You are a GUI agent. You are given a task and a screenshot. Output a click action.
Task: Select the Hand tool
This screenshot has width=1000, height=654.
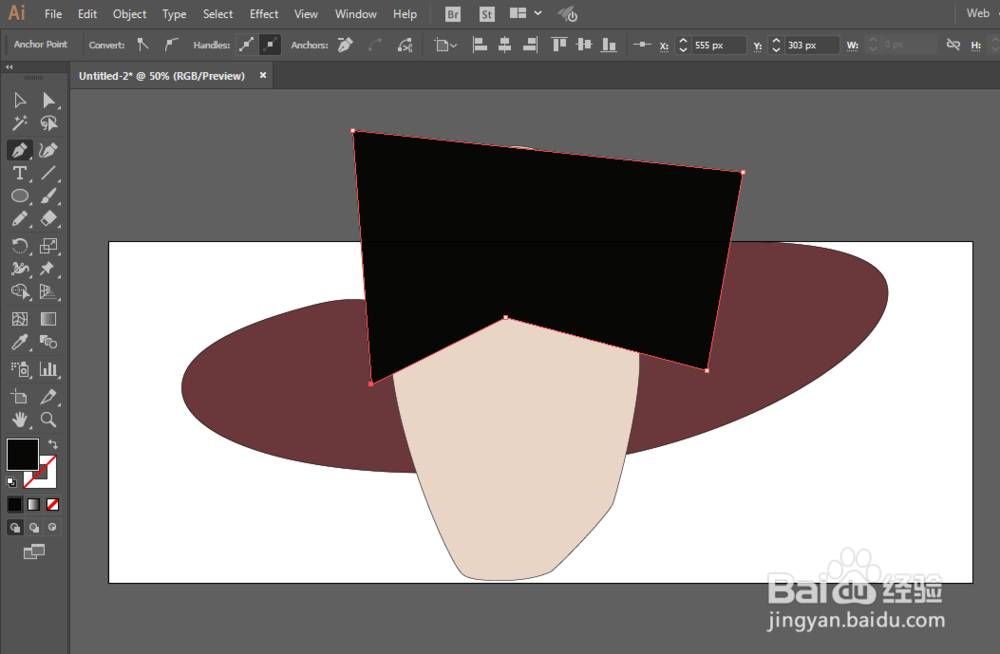click(19, 419)
